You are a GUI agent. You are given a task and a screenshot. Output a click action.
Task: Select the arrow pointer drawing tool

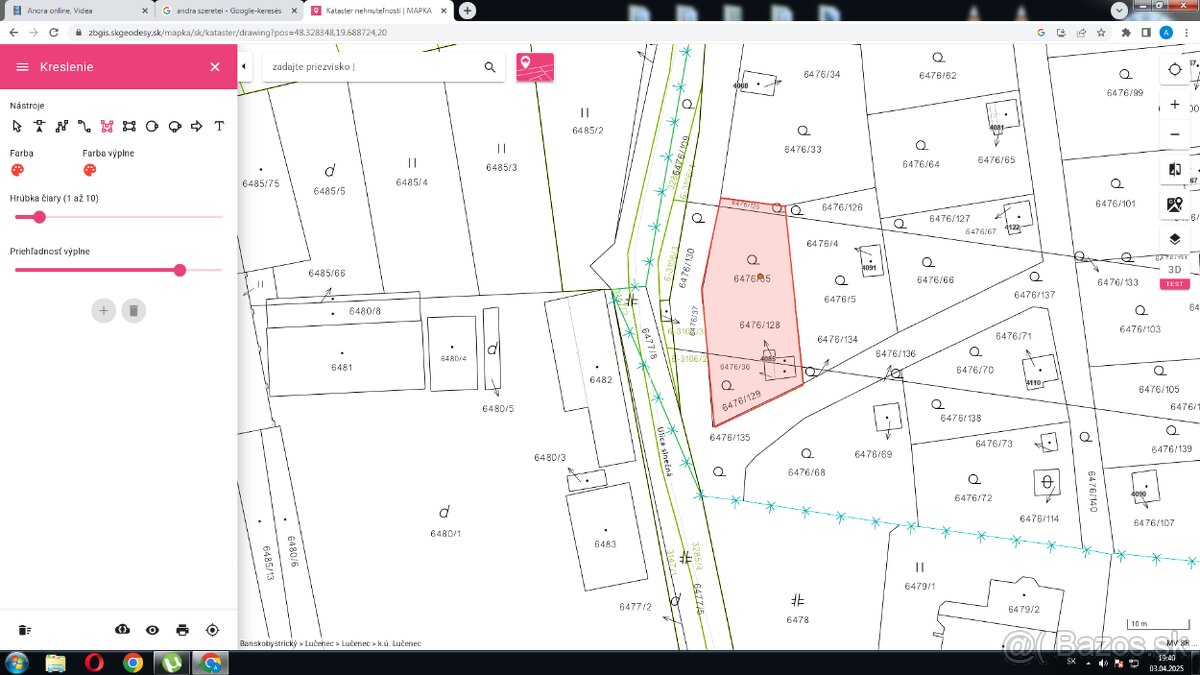(x=16, y=126)
